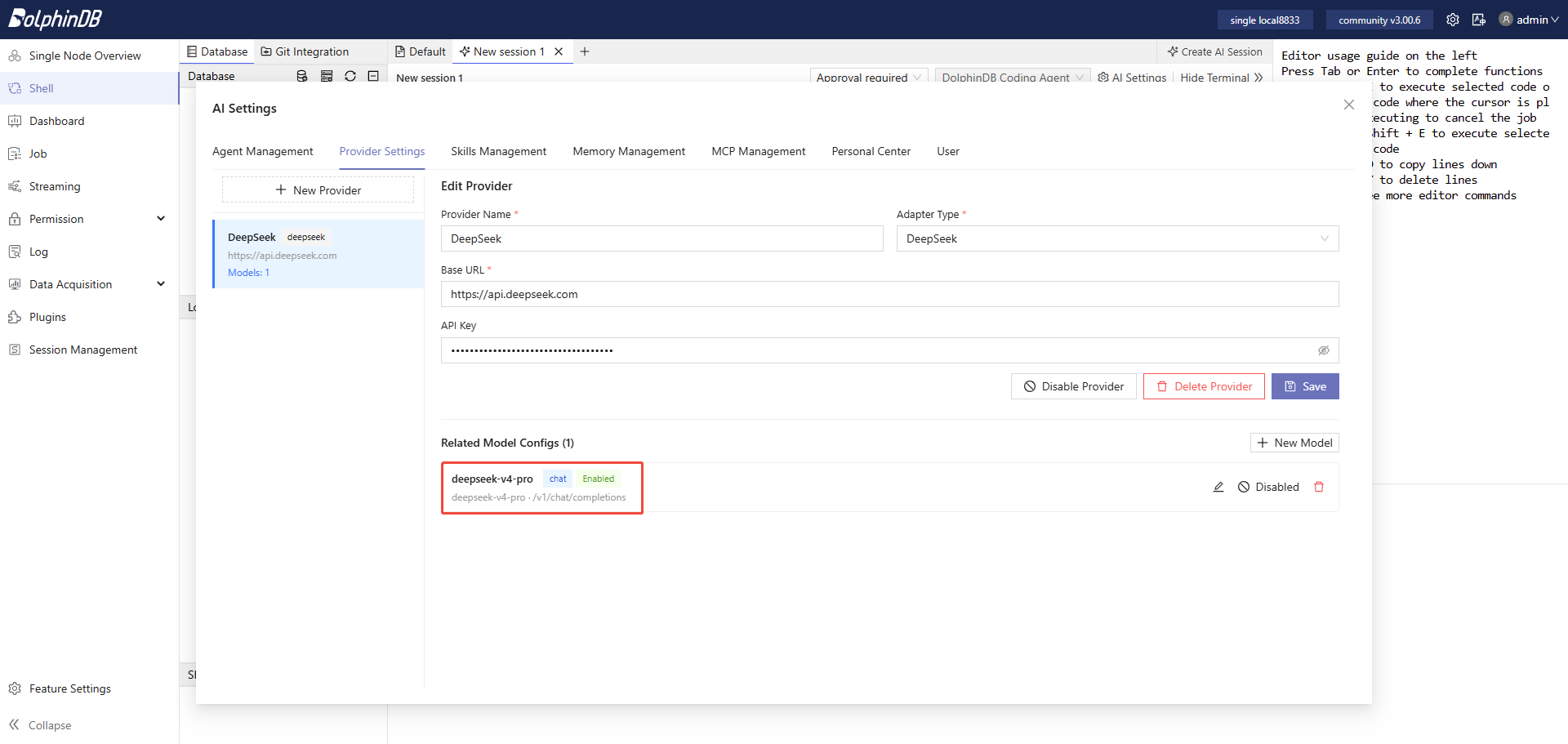Add a New Model config

(1294, 443)
